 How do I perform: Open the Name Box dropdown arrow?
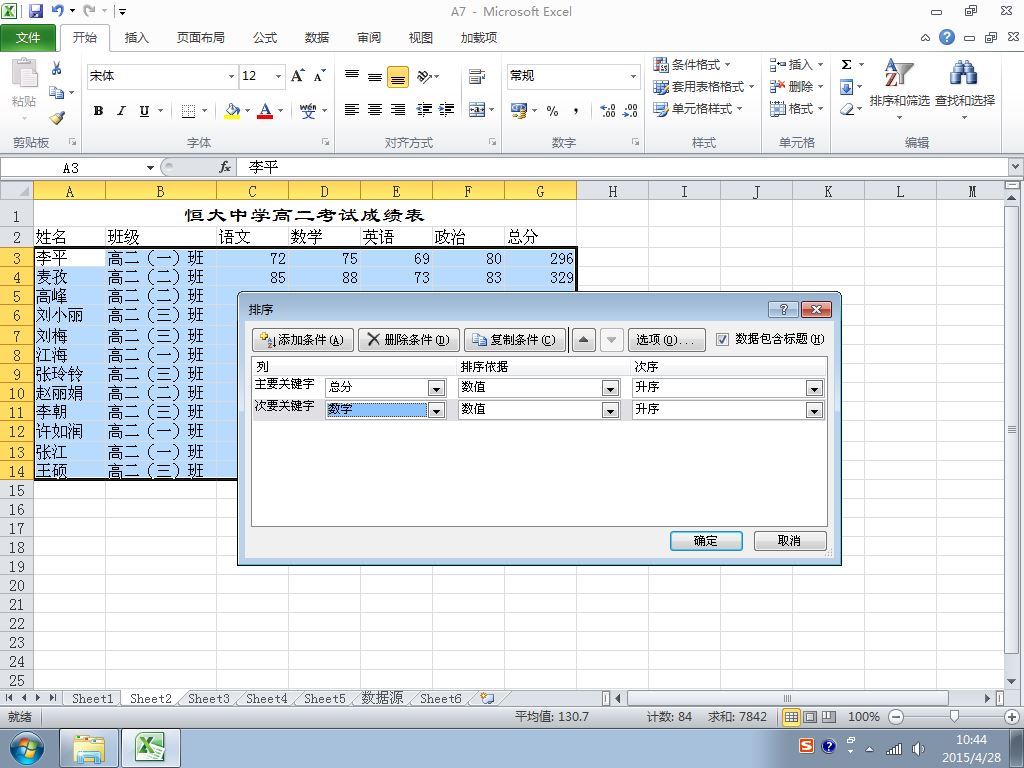coord(150,168)
